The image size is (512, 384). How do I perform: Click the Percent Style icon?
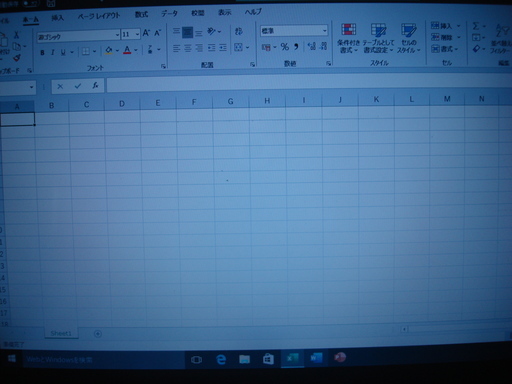click(x=285, y=47)
